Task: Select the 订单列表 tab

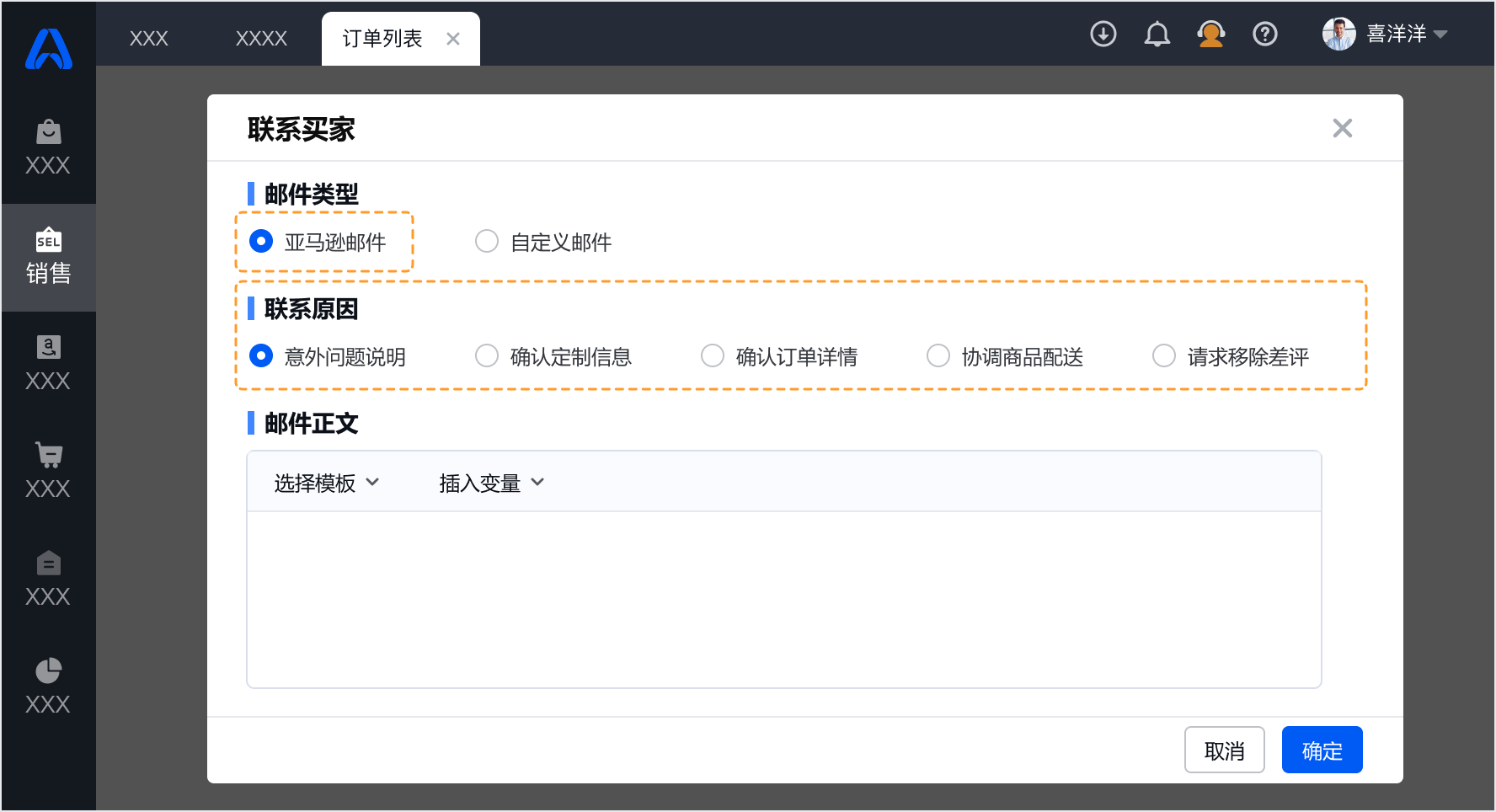Action: pyautogui.click(x=401, y=39)
